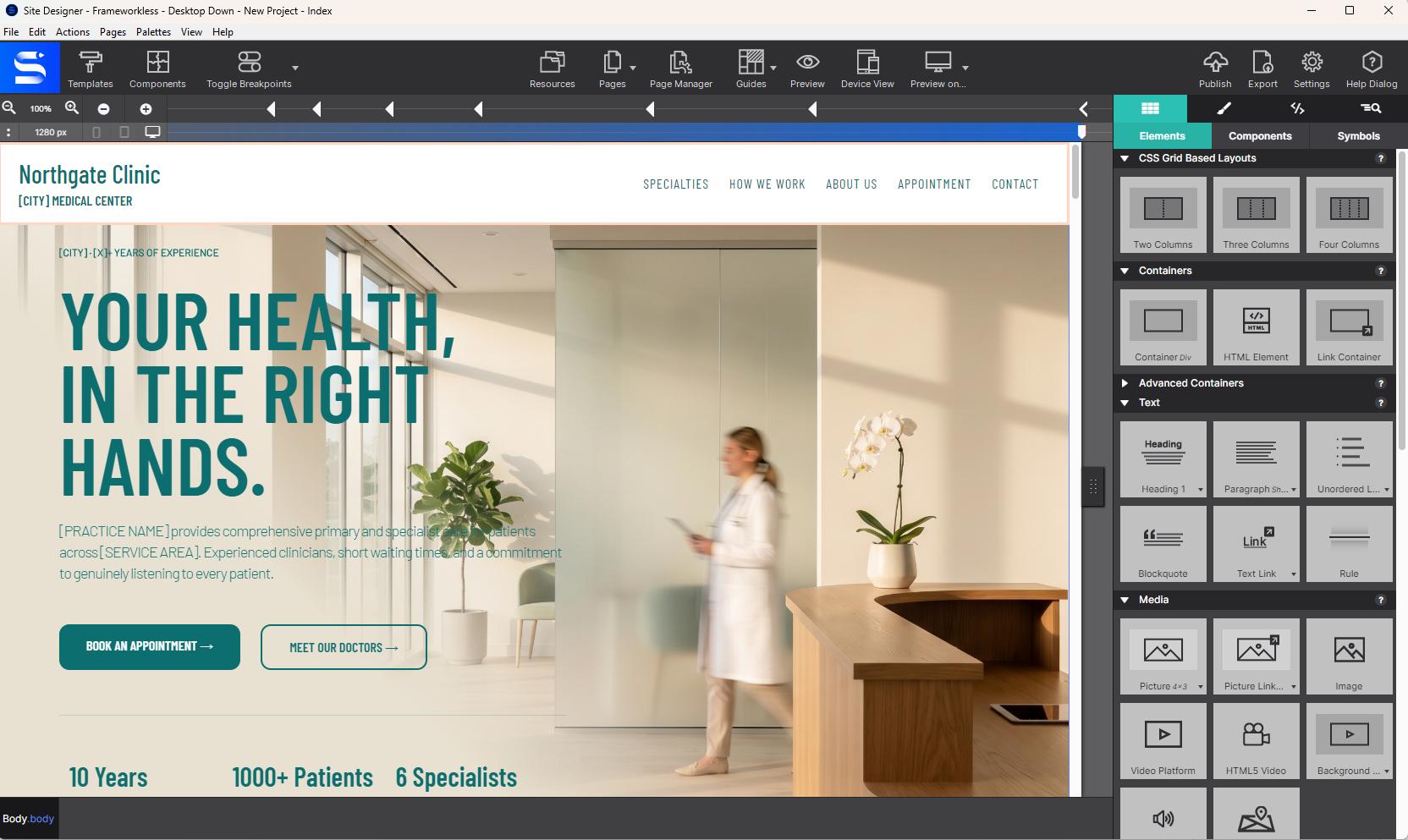Zoom out with the magnifier minus icon
Viewport: 1408px width, 840px height.
(x=8, y=107)
